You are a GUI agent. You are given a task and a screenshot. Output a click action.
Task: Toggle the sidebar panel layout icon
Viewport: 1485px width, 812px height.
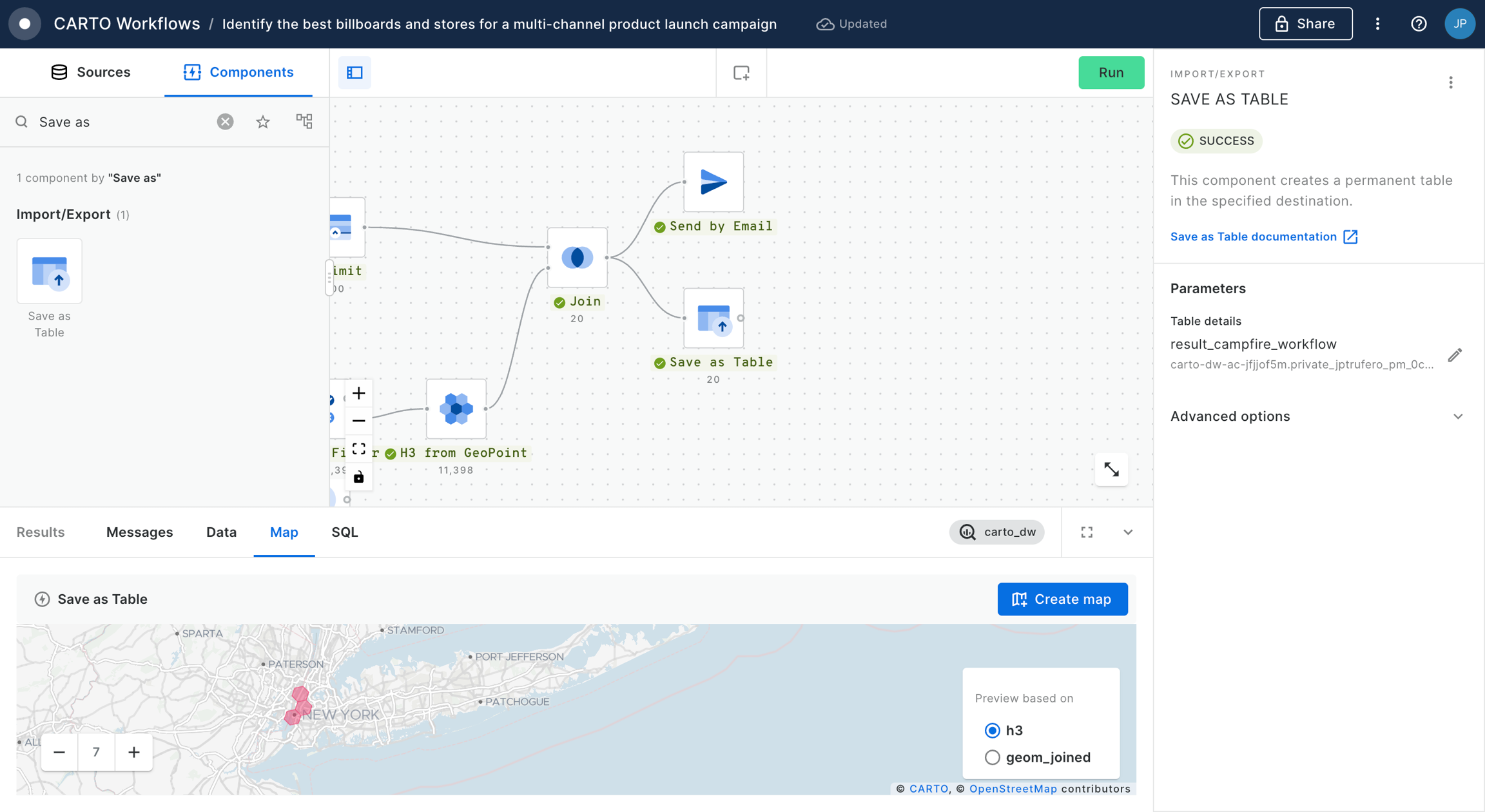click(354, 72)
